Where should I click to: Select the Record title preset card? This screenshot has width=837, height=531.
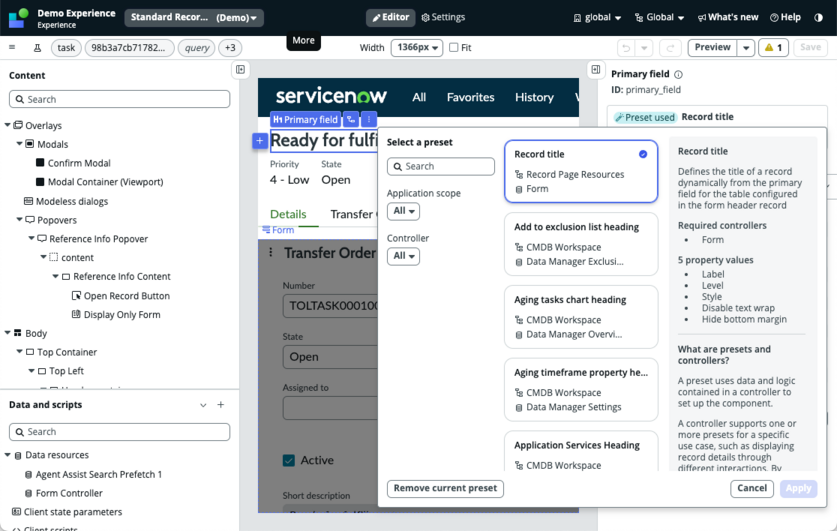[581, 171]
